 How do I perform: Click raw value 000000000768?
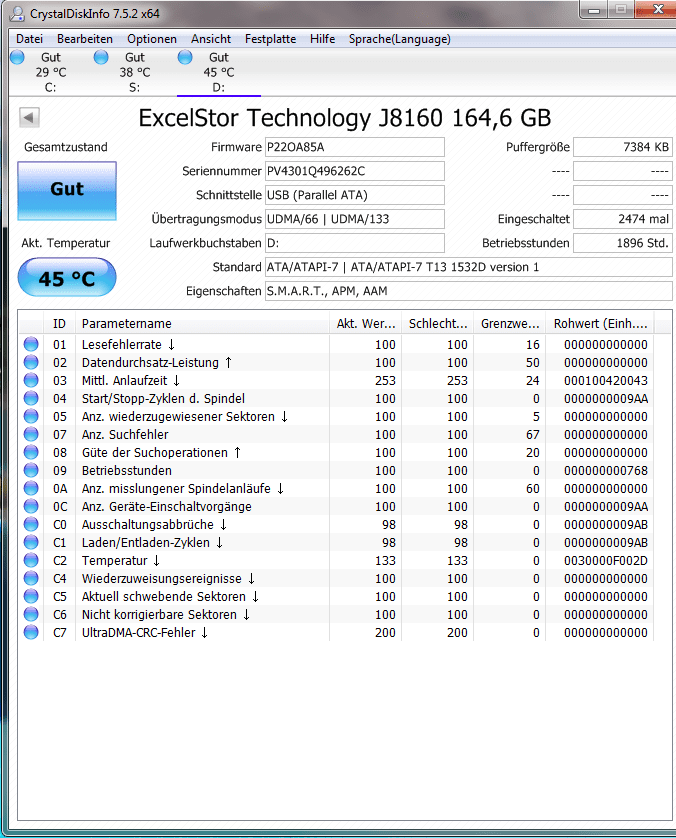(x=606, y=471)
